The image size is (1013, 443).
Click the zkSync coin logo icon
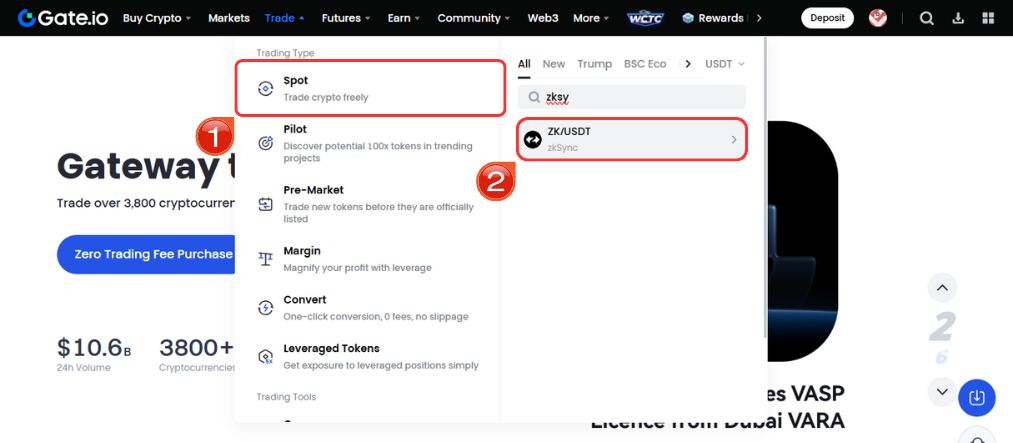click(x=532, y=139)
